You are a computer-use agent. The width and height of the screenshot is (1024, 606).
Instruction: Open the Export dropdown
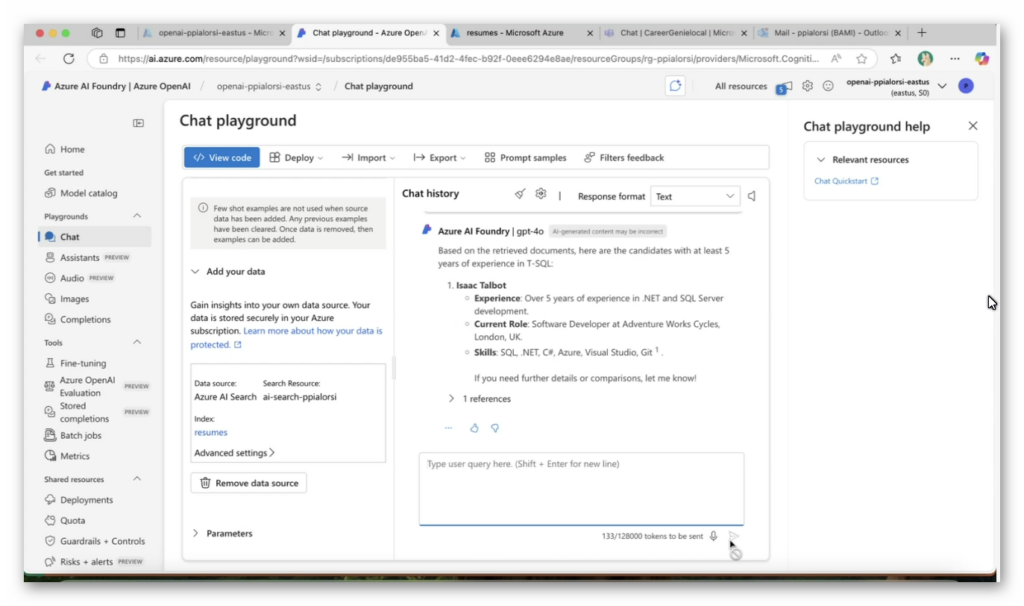point(440,157)
